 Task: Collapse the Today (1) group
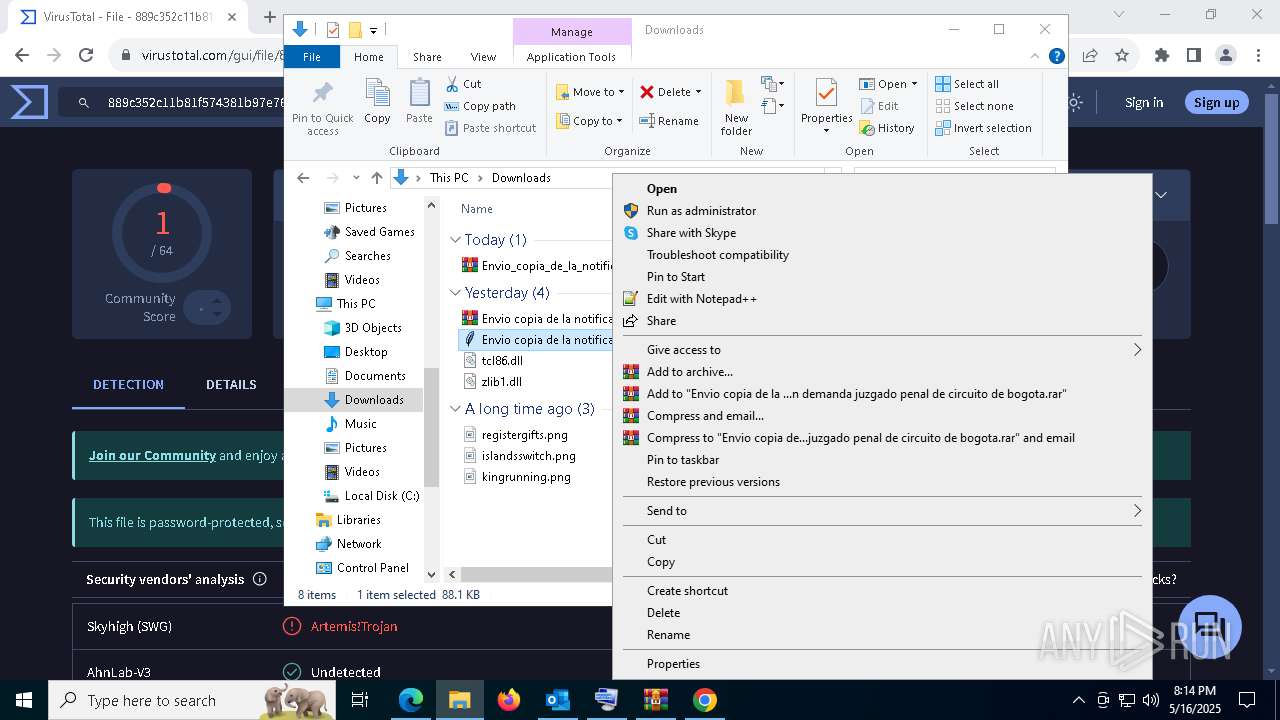pyautogui.click(x=455, y=240)
